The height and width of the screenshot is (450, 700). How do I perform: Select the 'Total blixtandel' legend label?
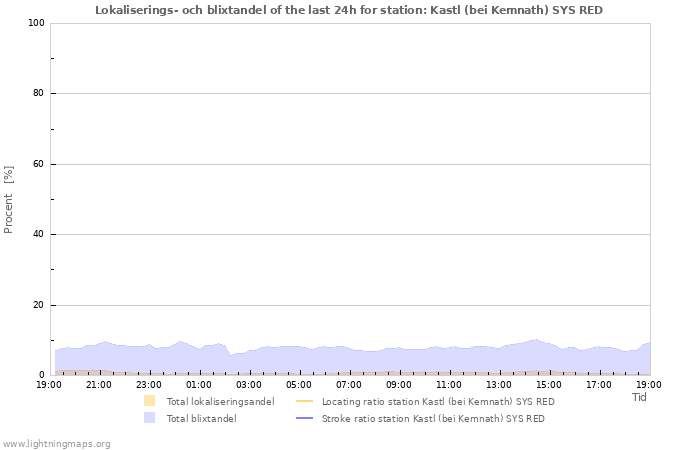tap(201, 418)
